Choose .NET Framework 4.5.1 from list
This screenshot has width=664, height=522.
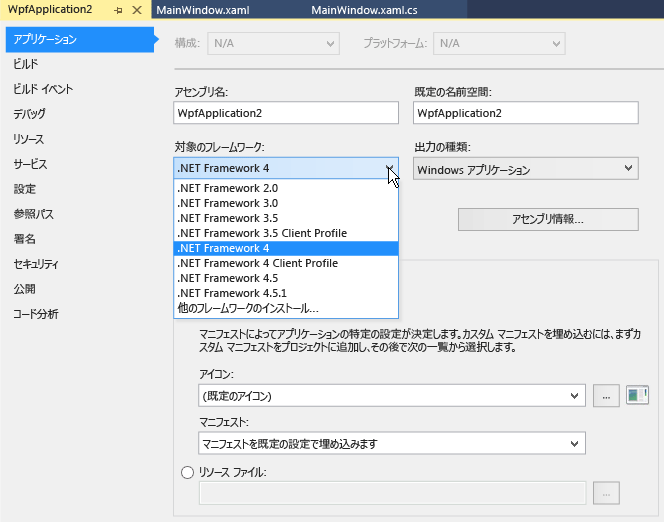tap(286, 293)
